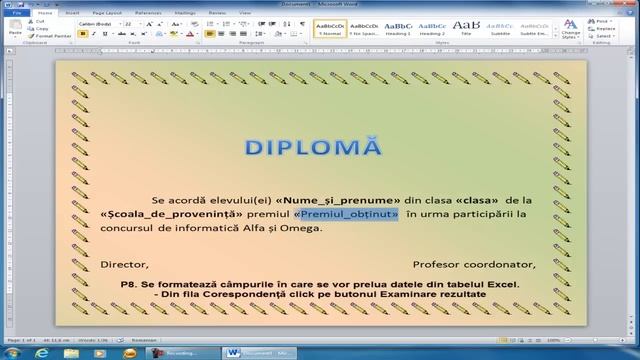Image resolution: width=640 pixels, height=360 pixels.
Task: Click the Replace command
Action: tap(602, 29)
